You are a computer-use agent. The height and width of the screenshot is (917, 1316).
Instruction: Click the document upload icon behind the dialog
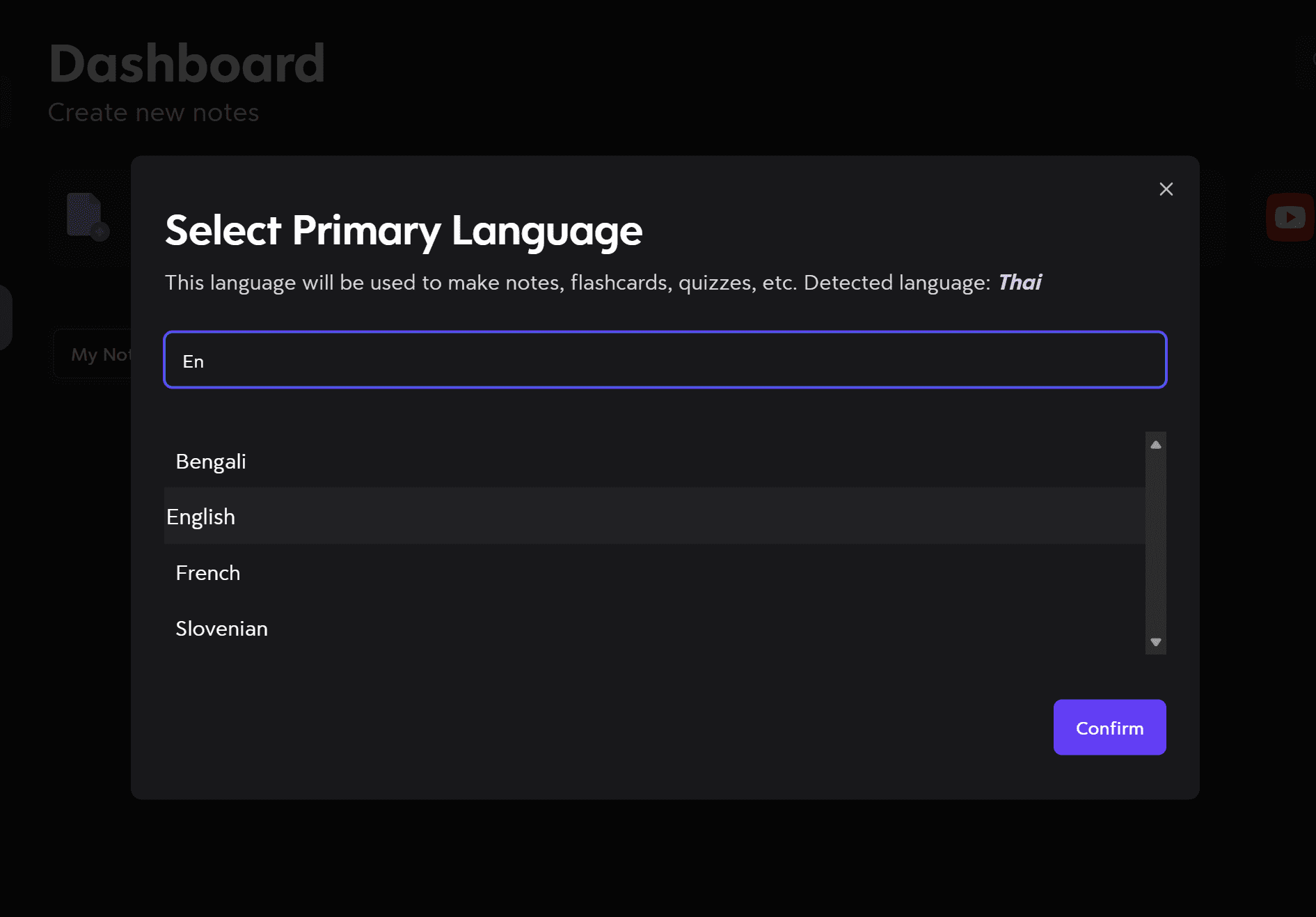click(x=86, y=216)
